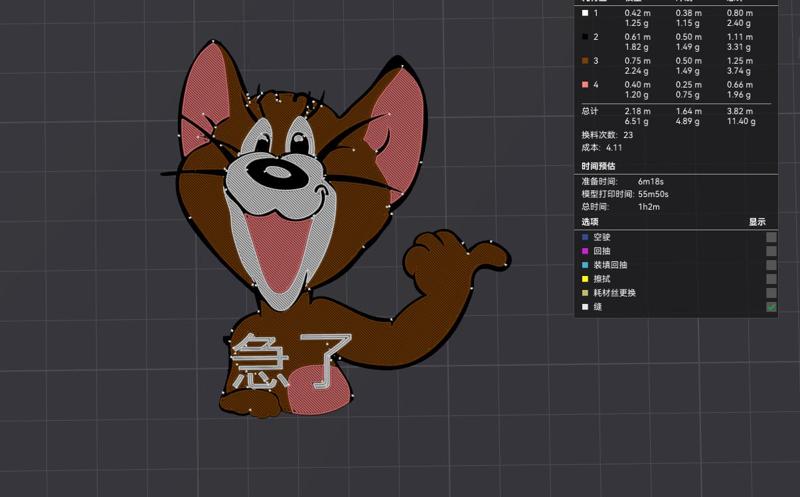Toggle the 空驶 display checkbox
This screenshot has width=800, height=497.
click(x=771, y=237)
